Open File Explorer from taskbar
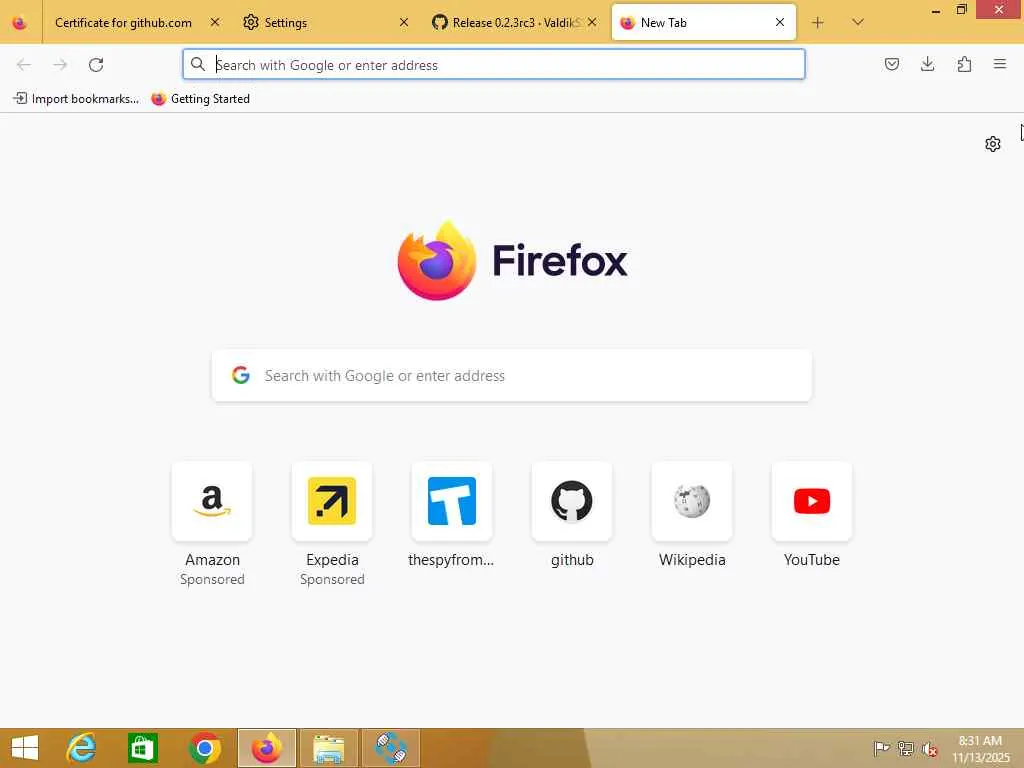The width and height of the screenshot is (1024, 768). pos(328,748)
